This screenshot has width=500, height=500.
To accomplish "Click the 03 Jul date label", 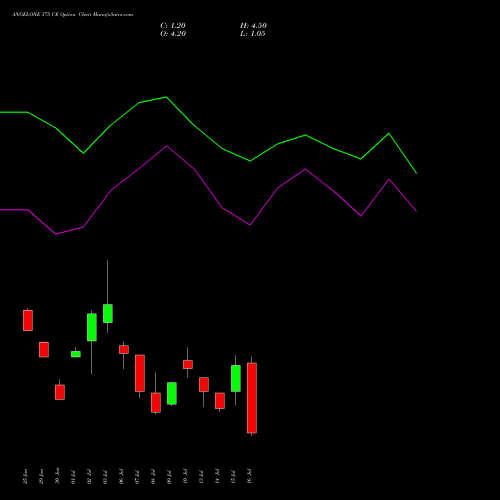I will tap(105, 476).
